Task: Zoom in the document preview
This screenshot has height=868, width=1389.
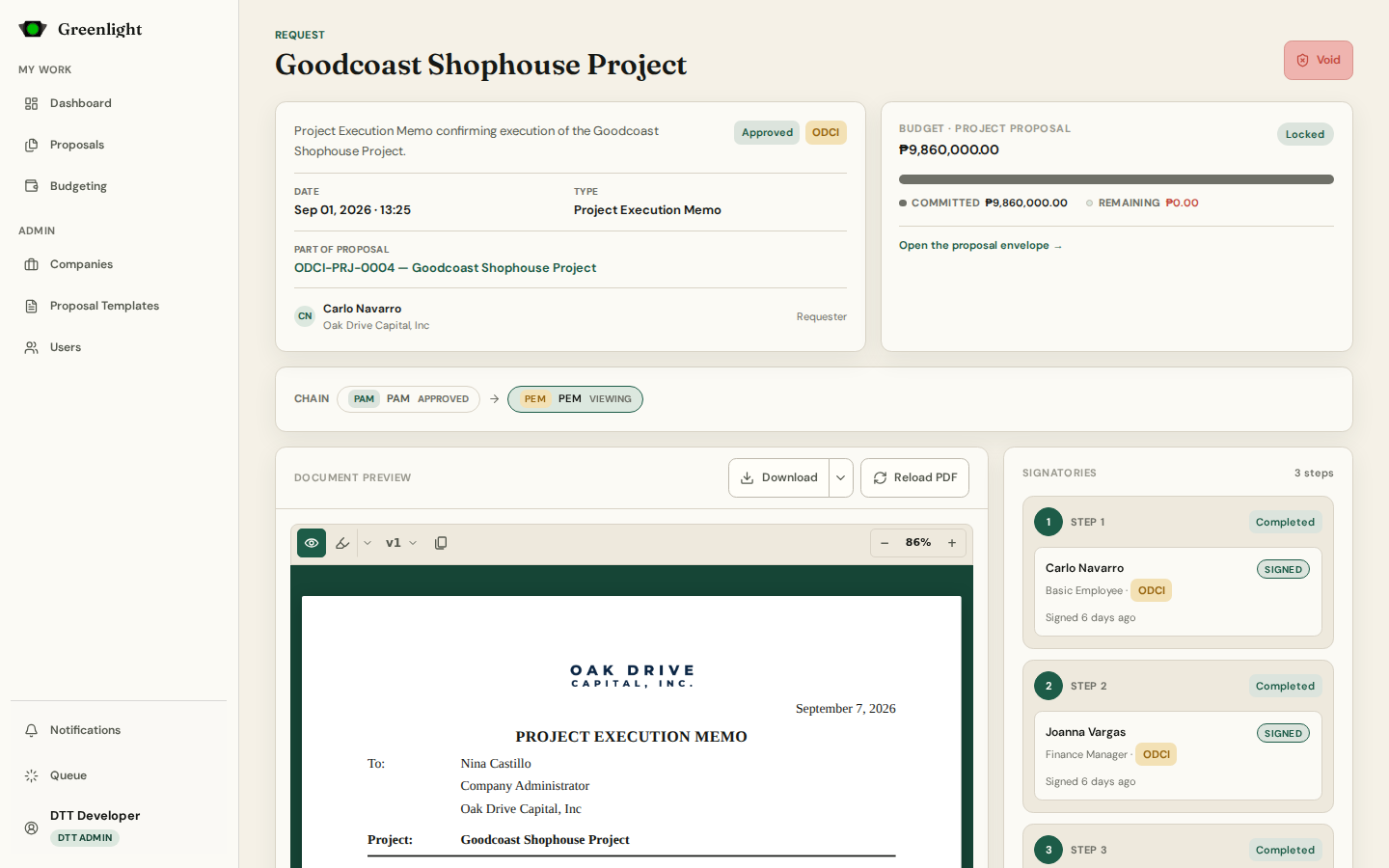Action: 952,543
